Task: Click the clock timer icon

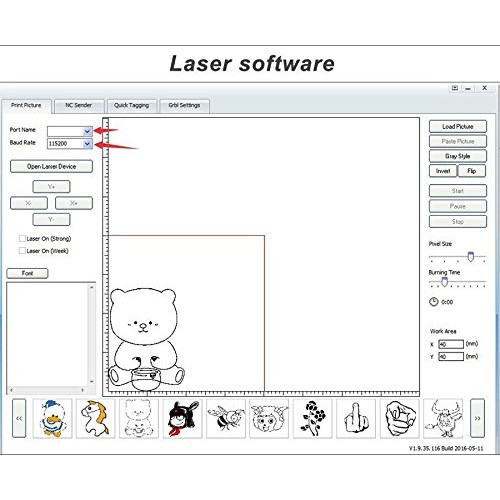Action: (433, 302)
